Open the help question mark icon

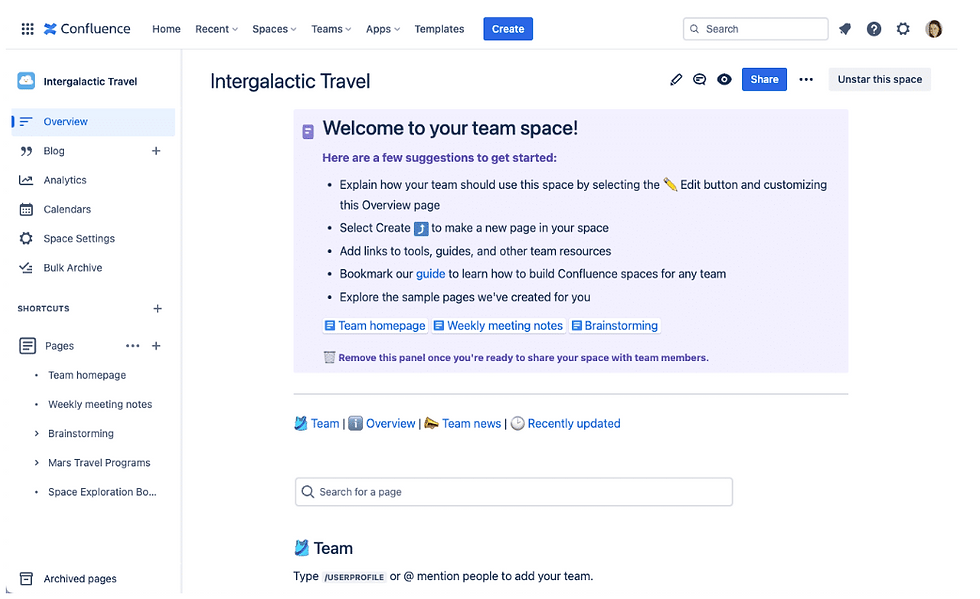pyautogui.click(x=873, y=29)
